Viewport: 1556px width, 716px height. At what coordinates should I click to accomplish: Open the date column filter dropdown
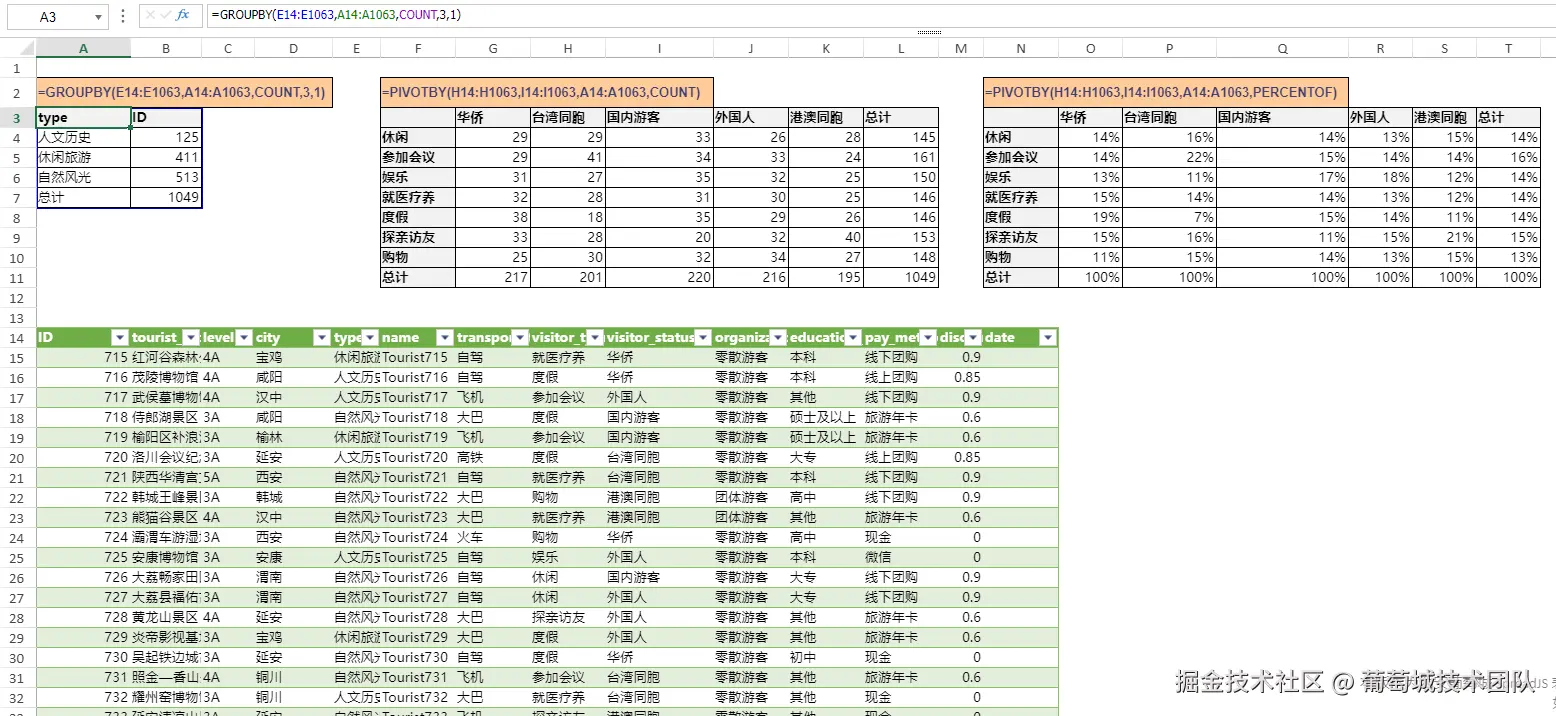tap(1047, 338)
